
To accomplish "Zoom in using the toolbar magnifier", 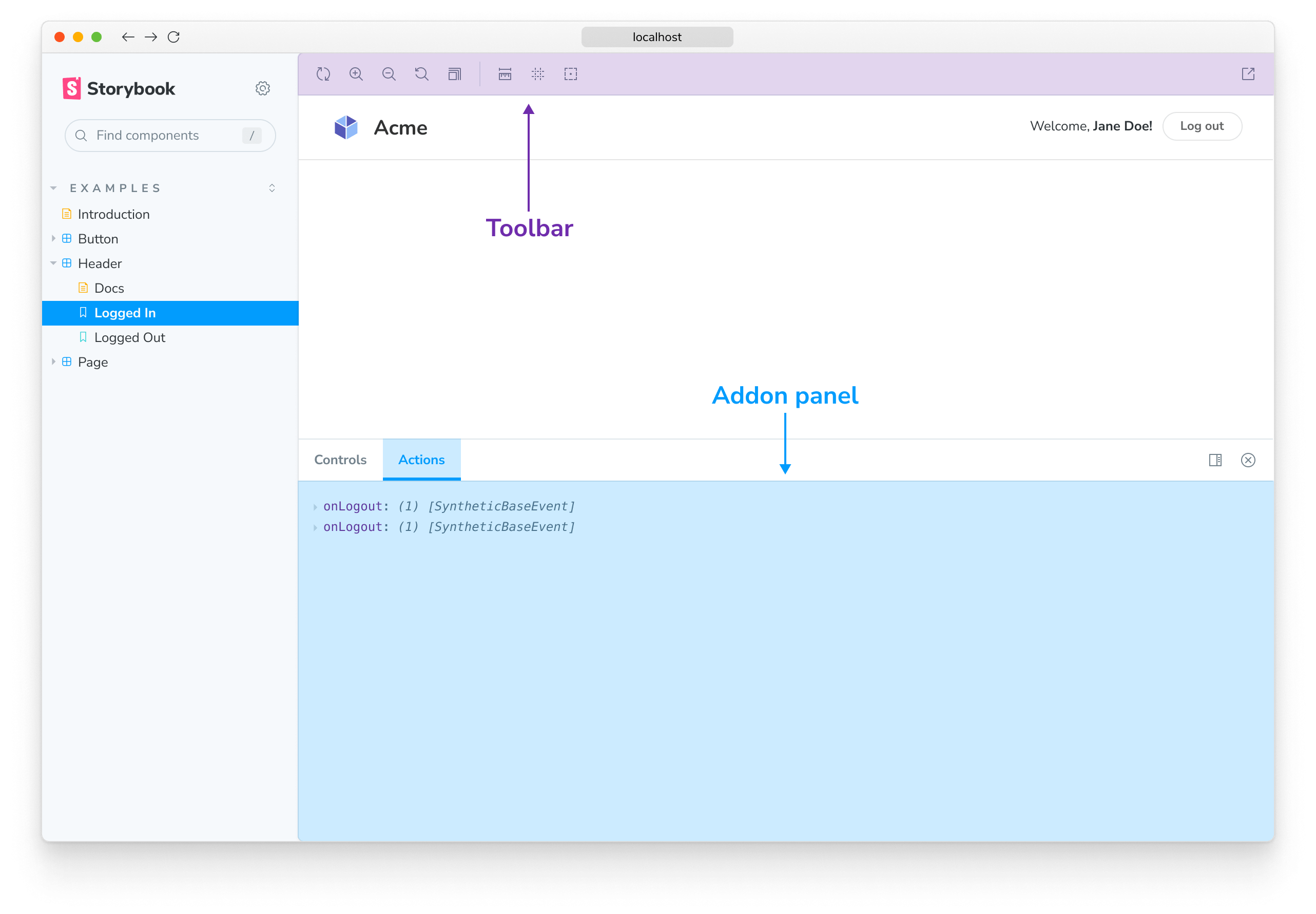I will [x=356, y=74].
